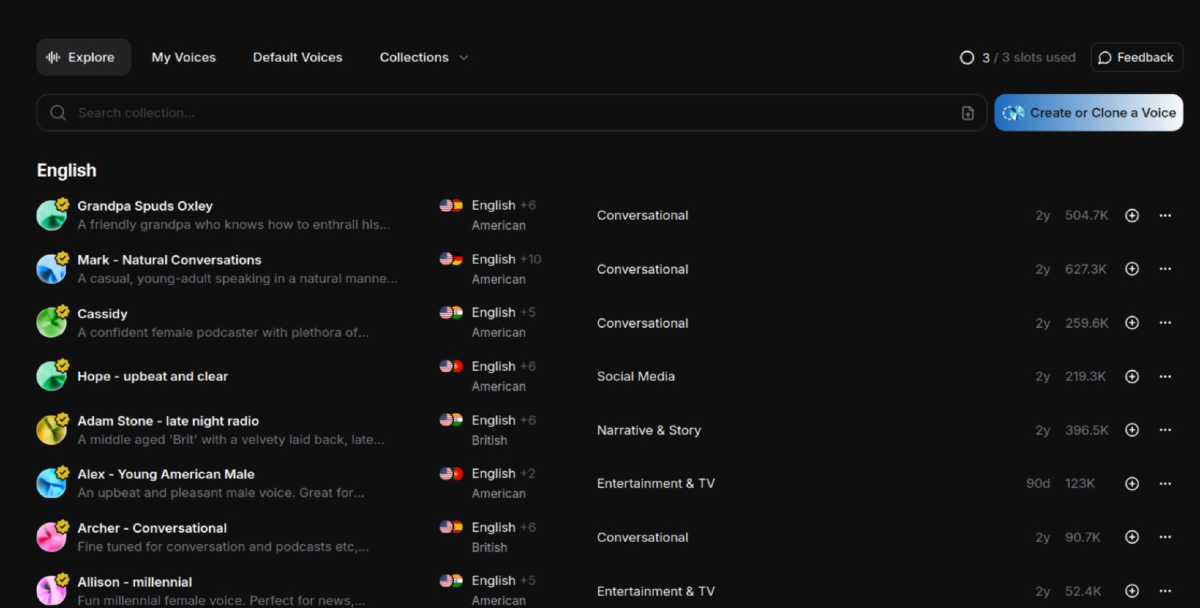
Task: Show the +6 additional languages for Grandpa Spuds
Action: (x=527, y=205)
